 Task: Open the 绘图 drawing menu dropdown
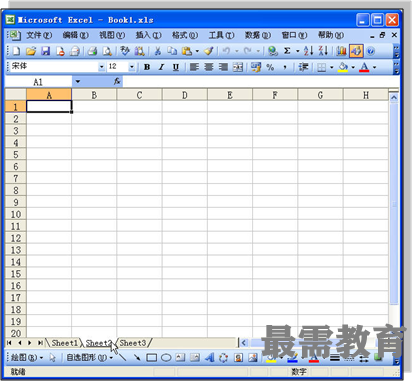(x=27, y=358)
